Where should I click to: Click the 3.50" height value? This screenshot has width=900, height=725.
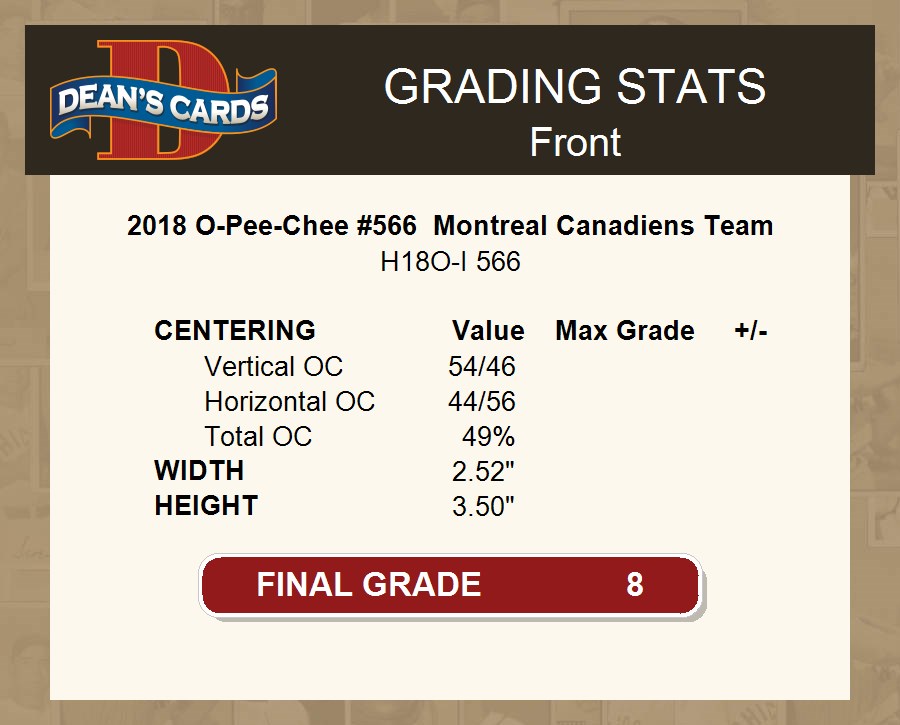coord(483,506)
